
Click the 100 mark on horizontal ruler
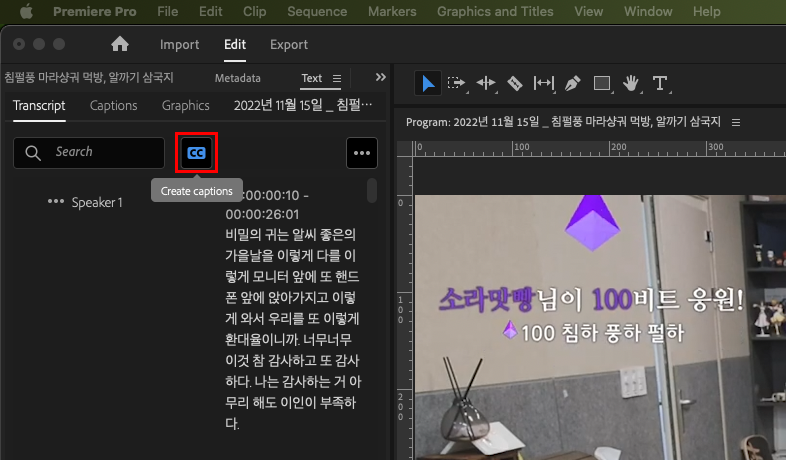(x=521, y=147)
